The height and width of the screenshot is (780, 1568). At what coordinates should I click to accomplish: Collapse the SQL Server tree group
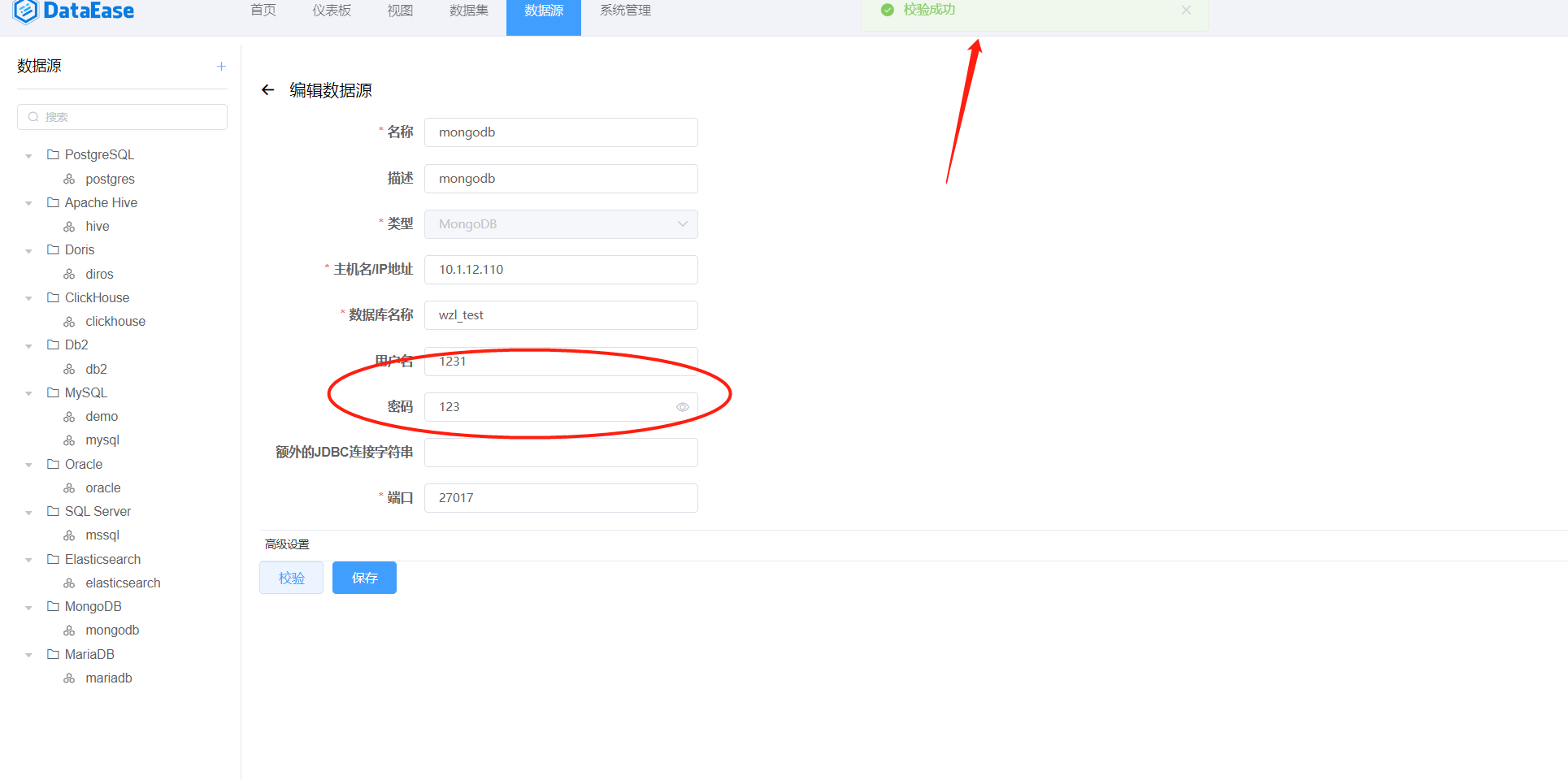pyautogui.click(x=29, y=512)
